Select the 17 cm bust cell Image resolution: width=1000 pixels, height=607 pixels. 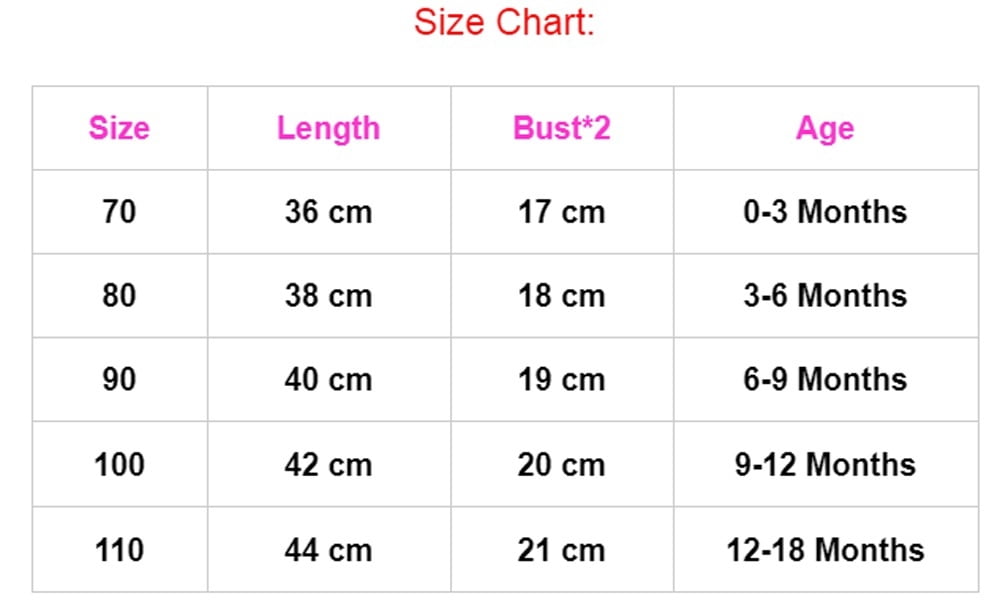click(x=561, y=212)
